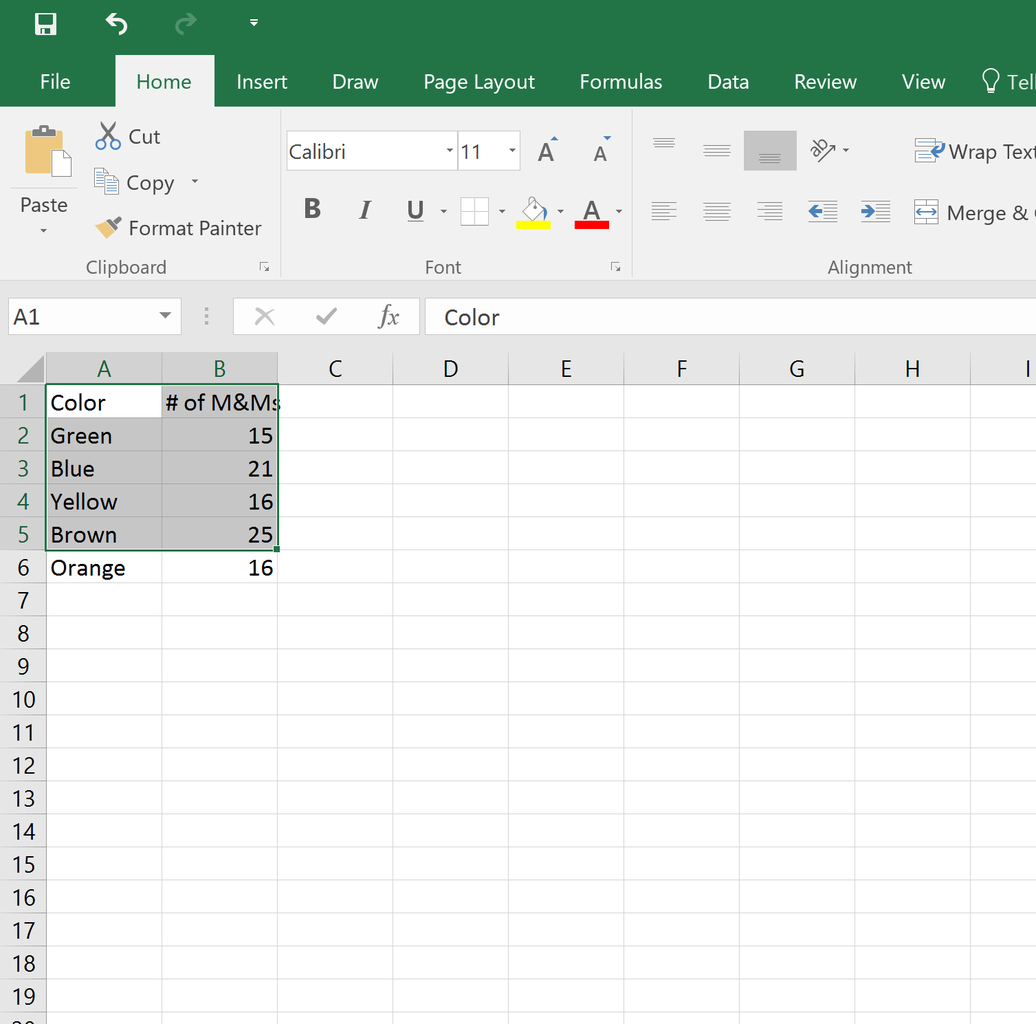Select column C header
Viewport: 1036px width, 1024px height.
(x=335, y=368)
